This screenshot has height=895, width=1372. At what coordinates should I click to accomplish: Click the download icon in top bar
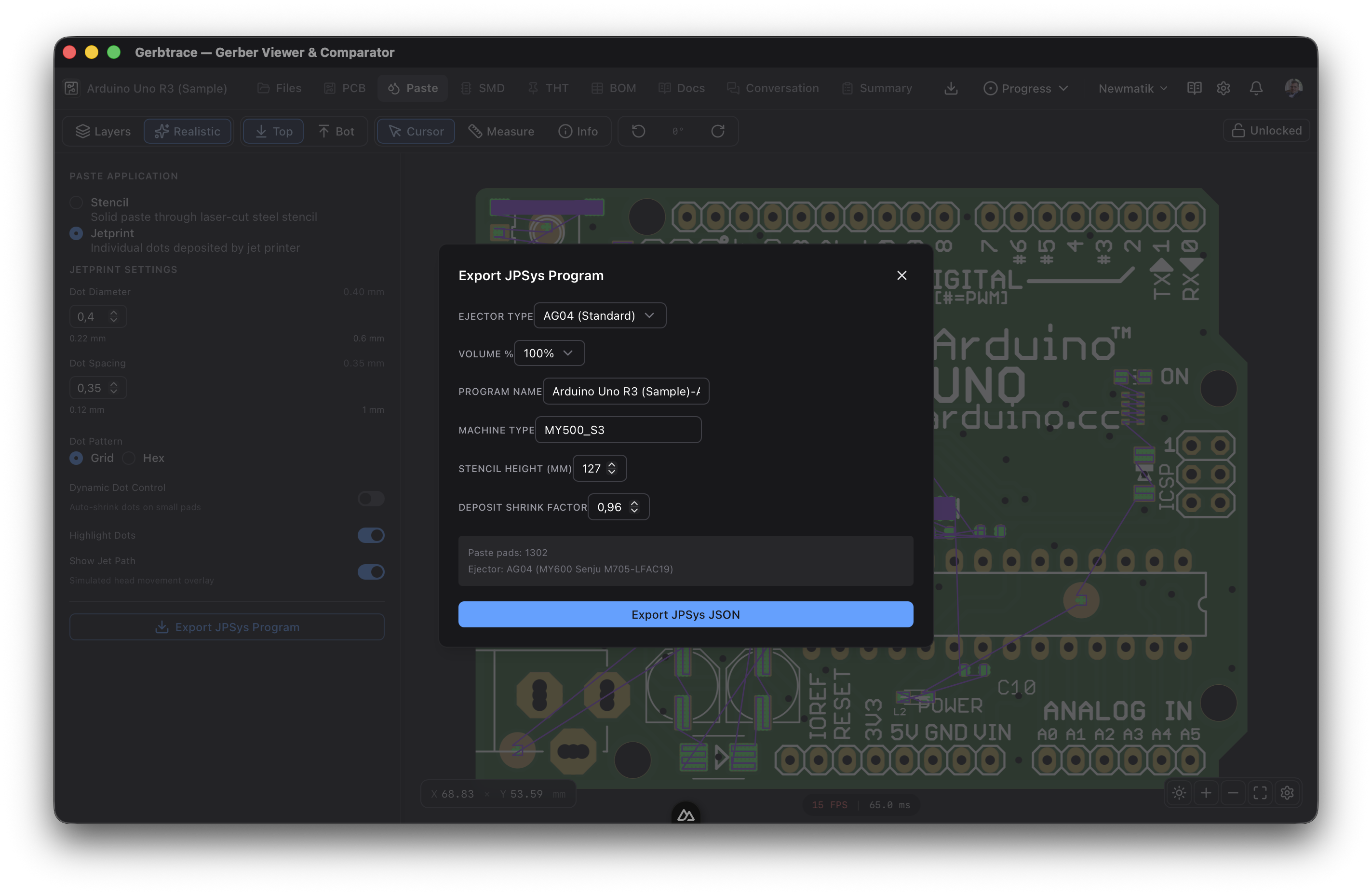(x=951, y=88)
